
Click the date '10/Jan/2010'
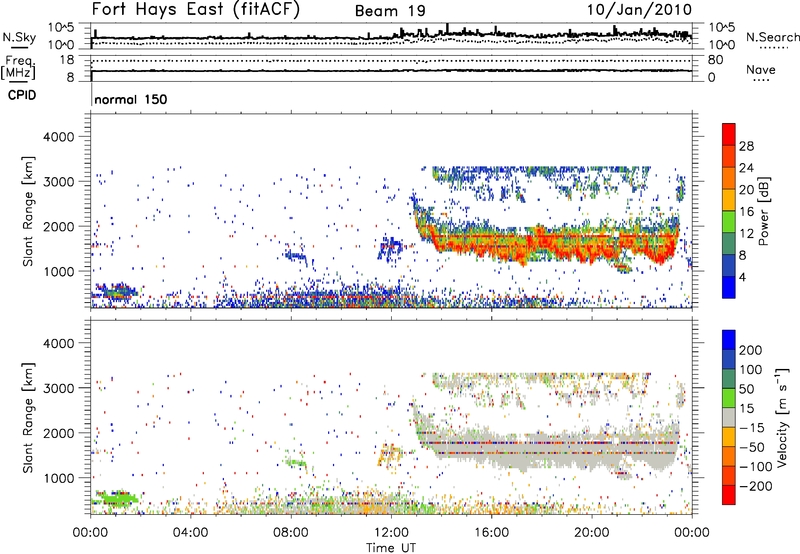point(639,10)
